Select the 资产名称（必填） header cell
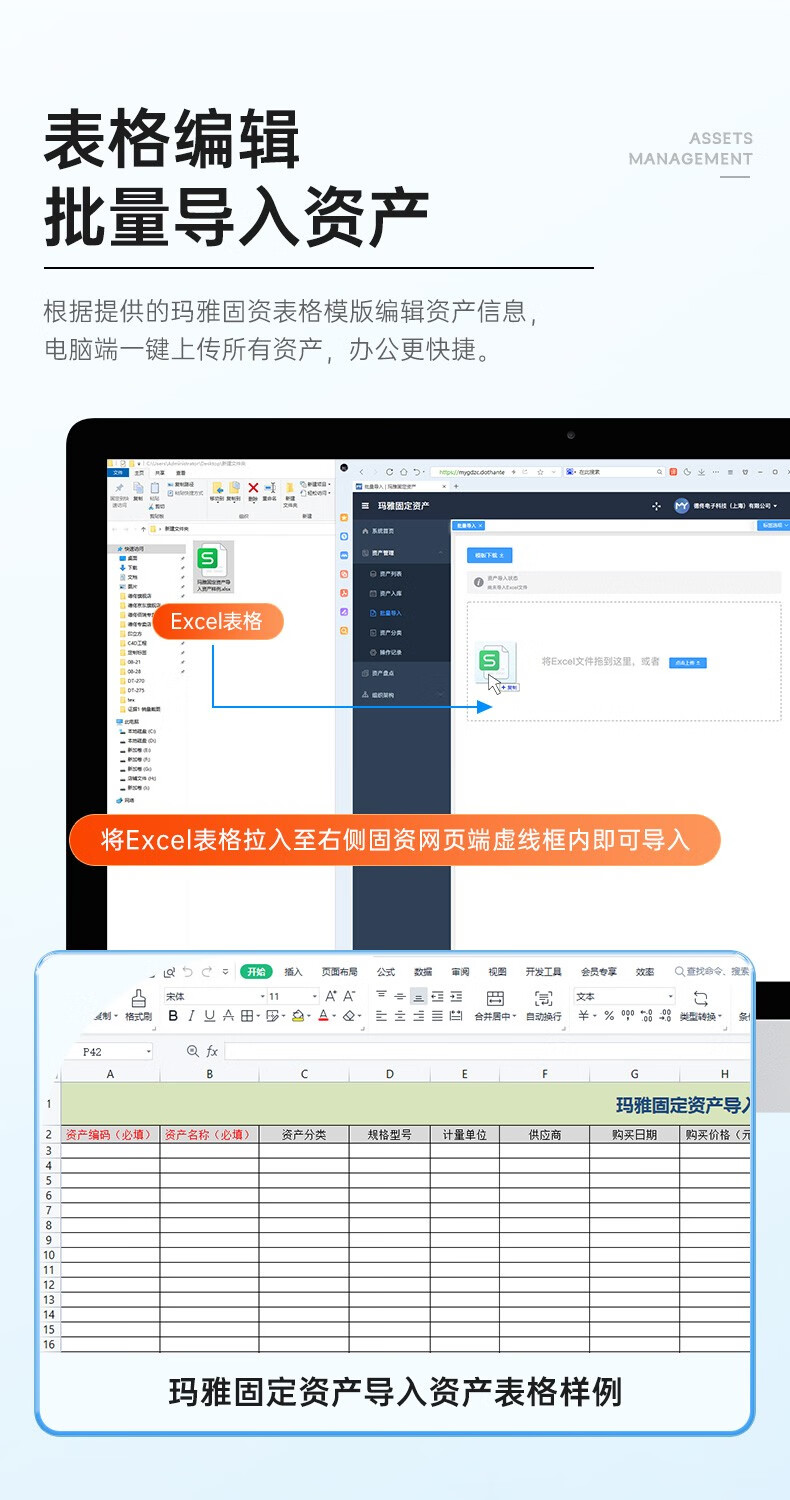790x1500 pixels. click(210, 1135)
